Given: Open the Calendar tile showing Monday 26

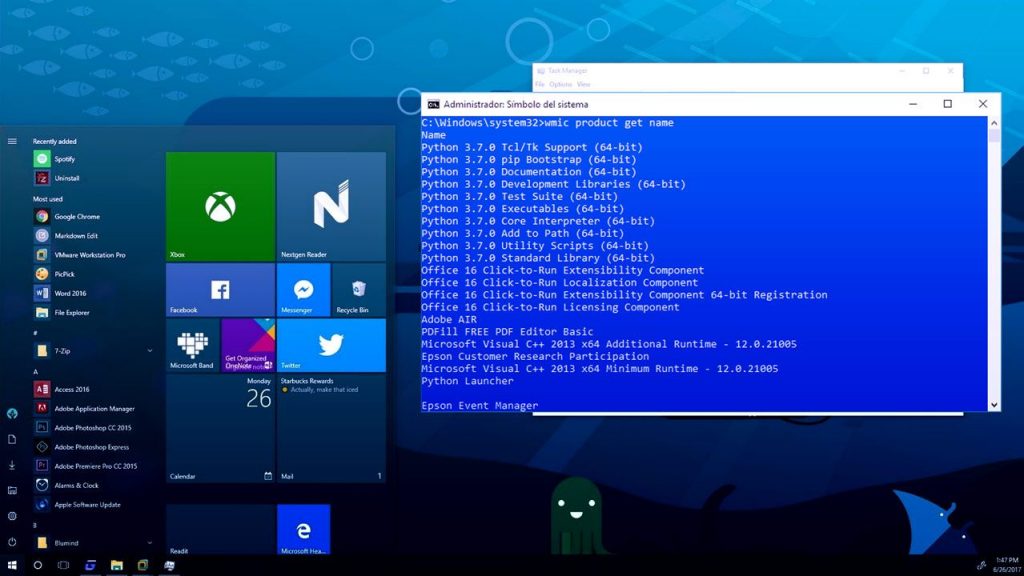Looking at the screenshot, I should point(220,428).
